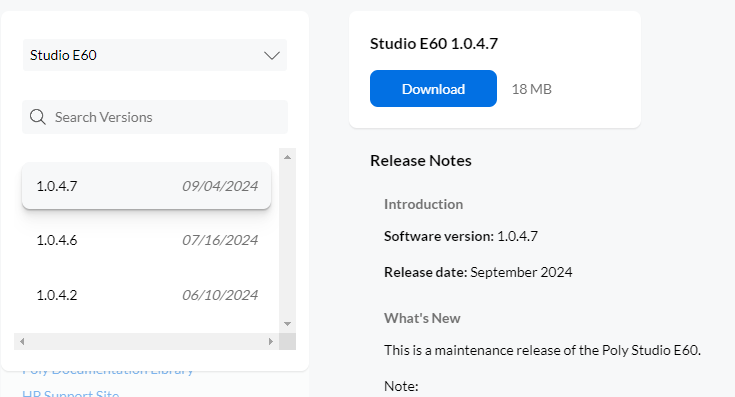Click the Release Notes heading
Screen dimensions: 735x397
pyautogui.click(x=420, y=161)
